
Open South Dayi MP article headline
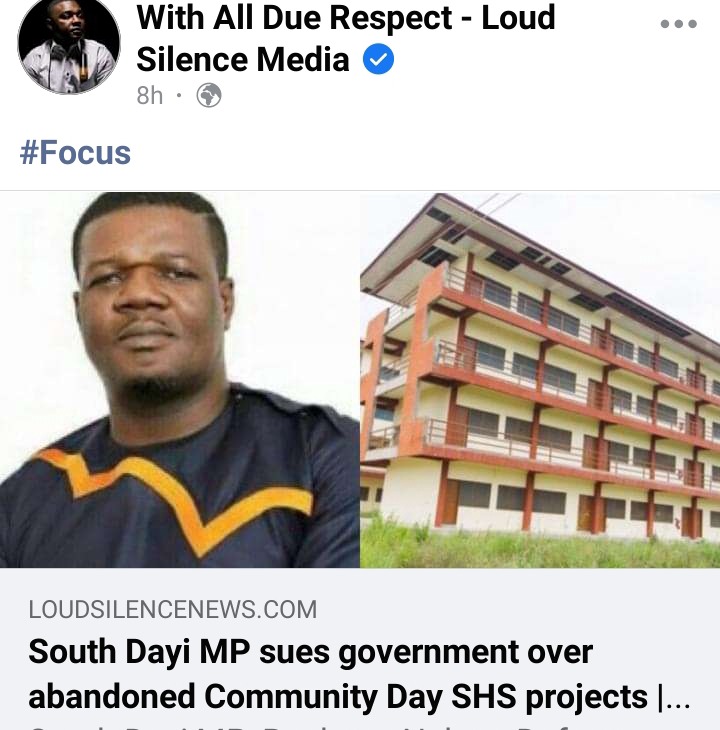pyautogui.click(x=358, y=674)
